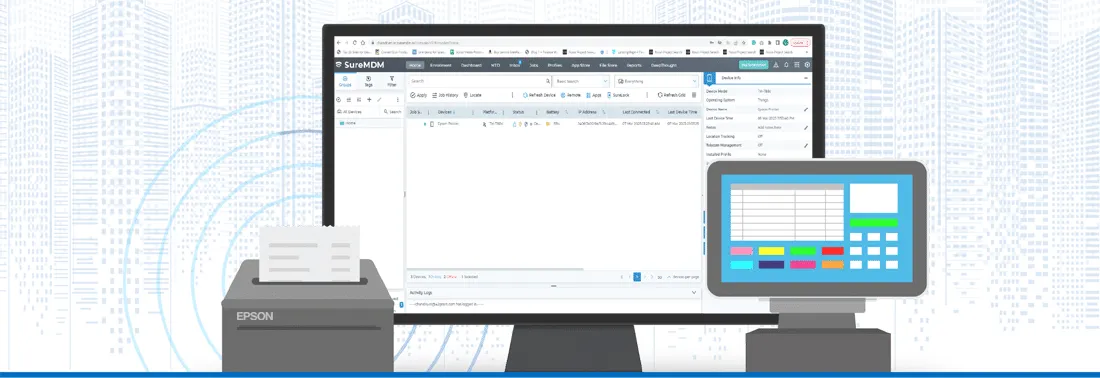Open the App Store tab

pyautogui.click(x=581, y=65)
